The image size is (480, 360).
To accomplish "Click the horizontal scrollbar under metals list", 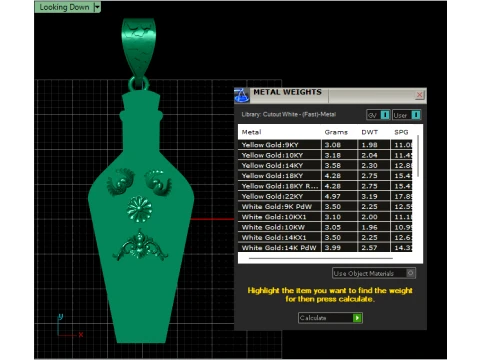I will pos(321,258).
